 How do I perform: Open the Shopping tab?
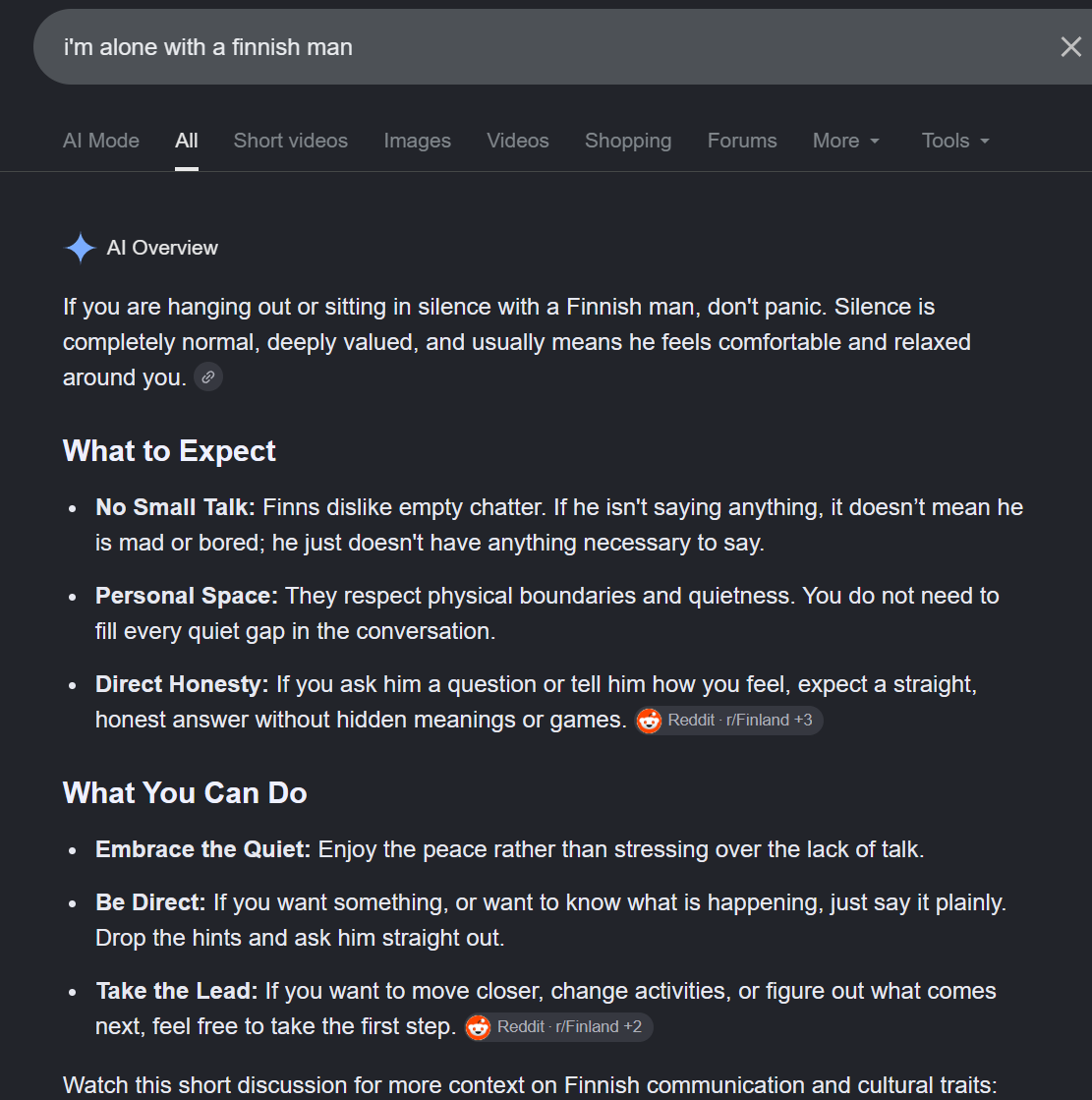click(x=628, y=141)
